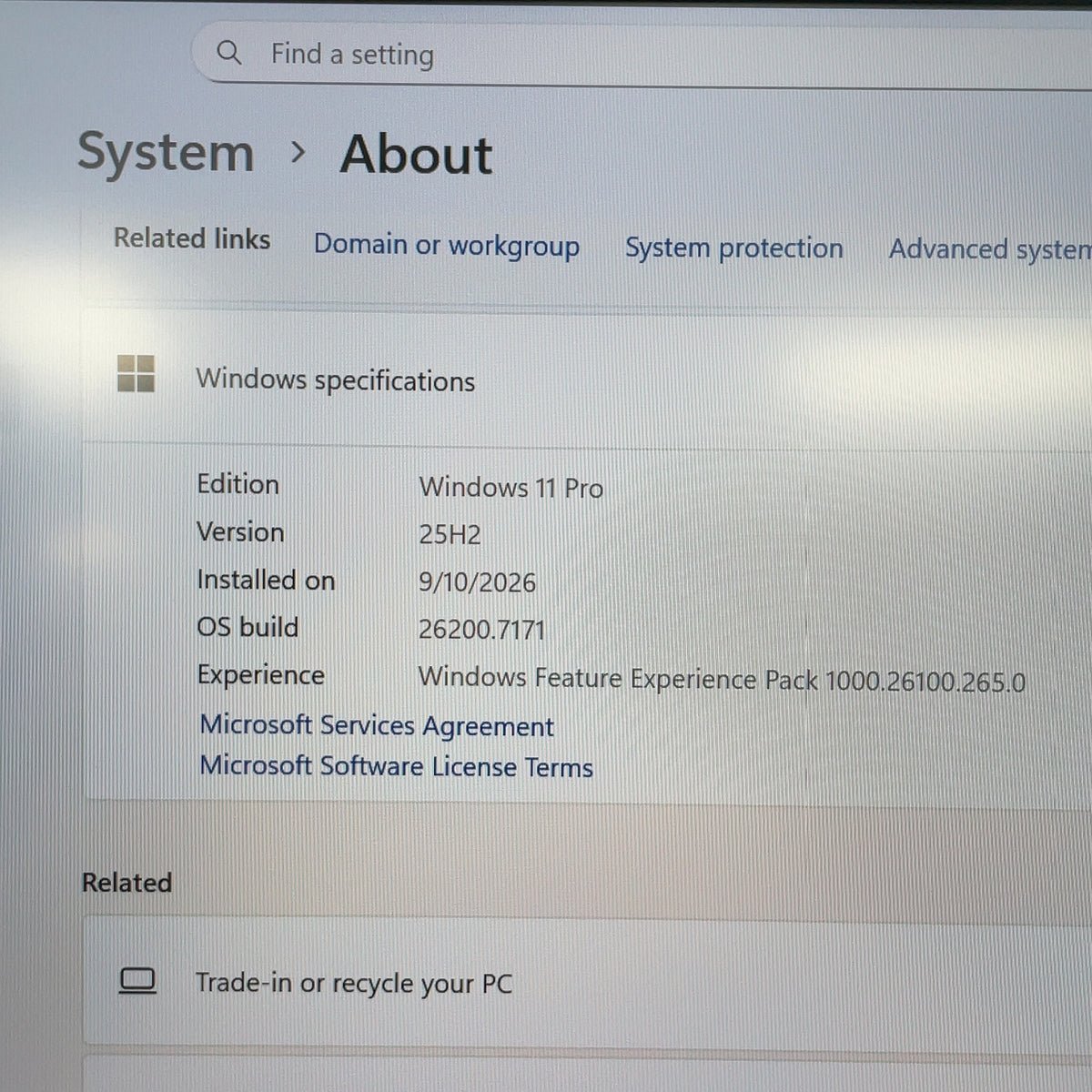Open Microsoft Services Agreement link

[x=377, y=725]
